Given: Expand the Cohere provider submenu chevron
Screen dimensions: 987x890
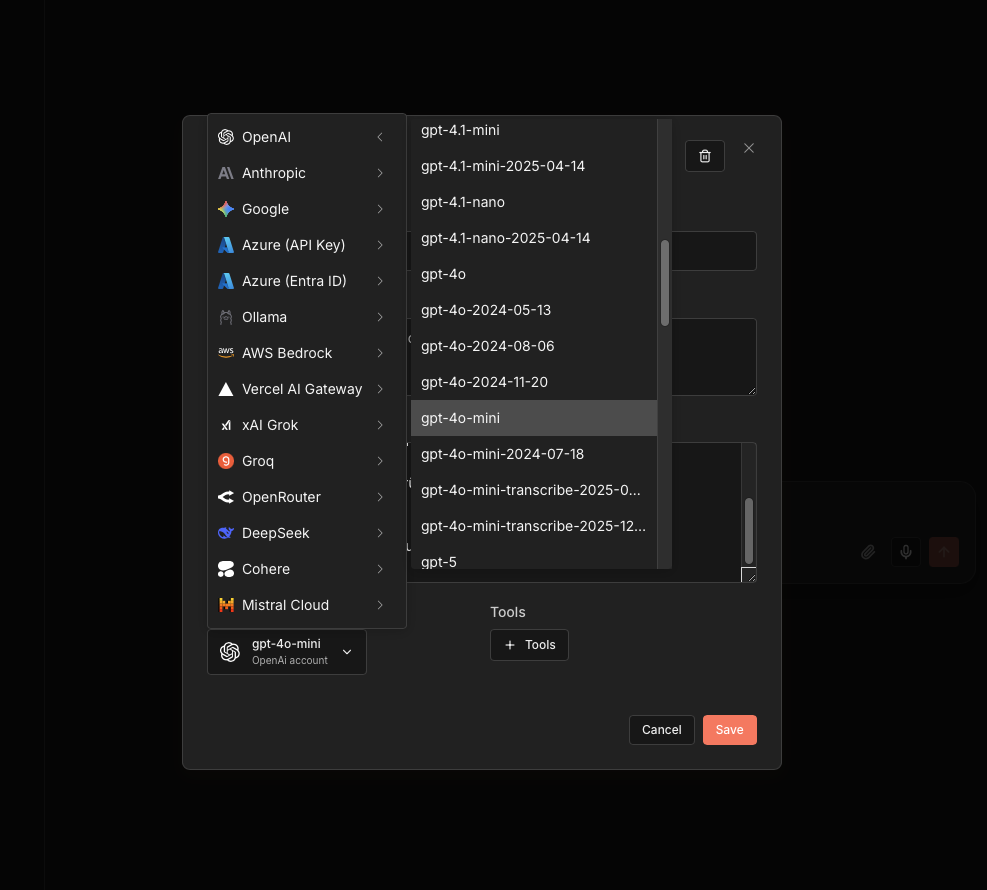Looking at the screenshot, I should coord(380,569).
